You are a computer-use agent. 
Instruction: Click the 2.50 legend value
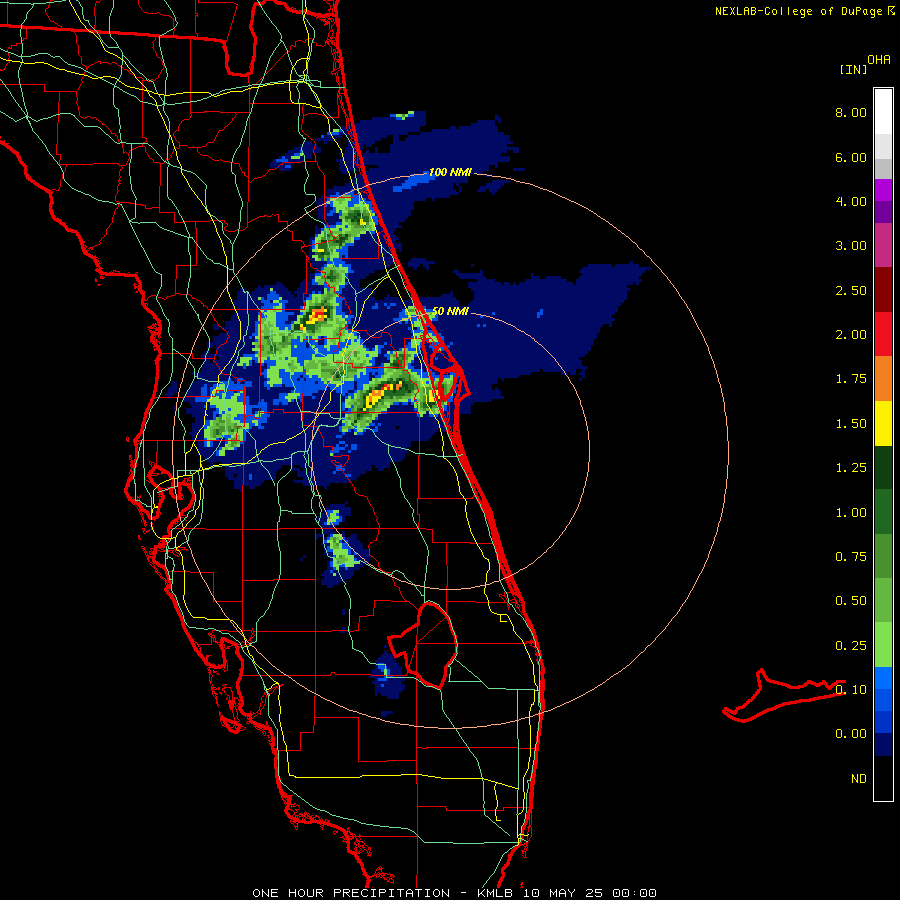[851, 290]
